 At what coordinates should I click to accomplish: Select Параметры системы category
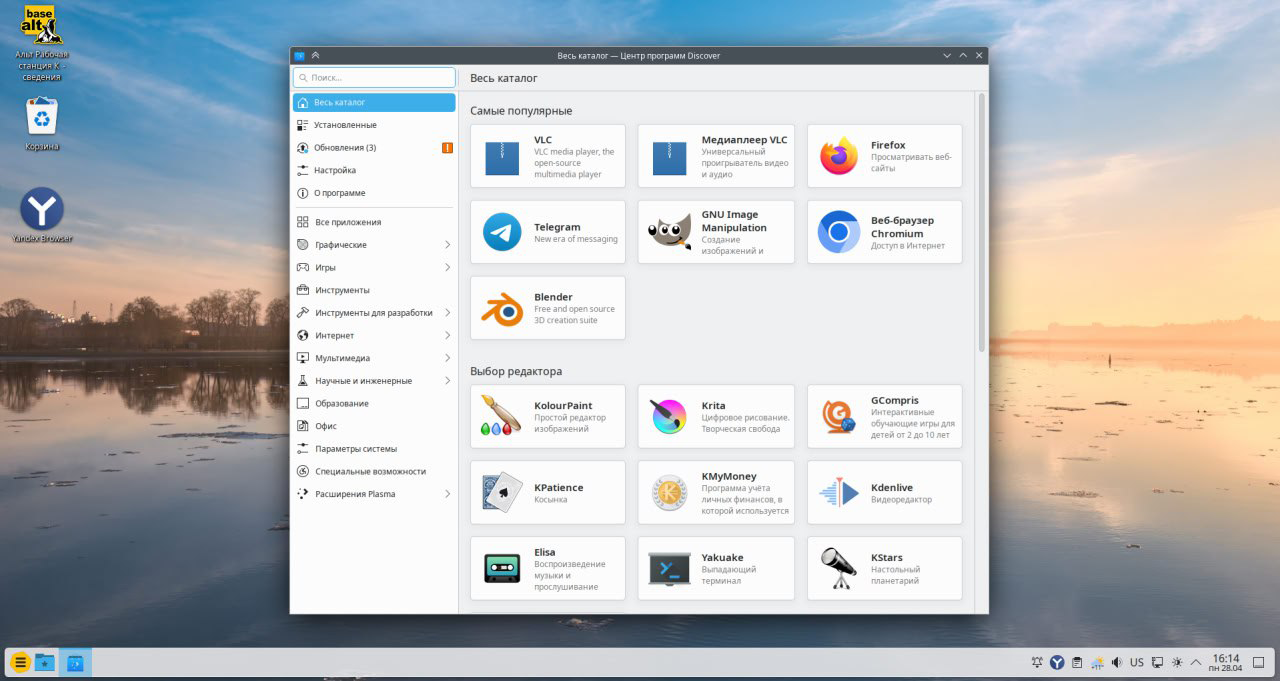pyautogui.click(x=374, y=449)
